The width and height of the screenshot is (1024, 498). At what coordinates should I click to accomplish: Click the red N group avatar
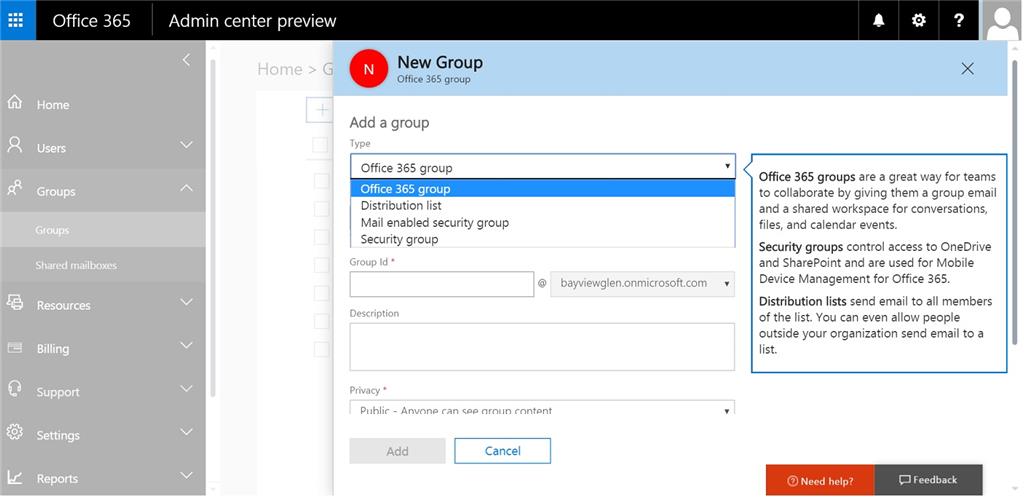369,69
